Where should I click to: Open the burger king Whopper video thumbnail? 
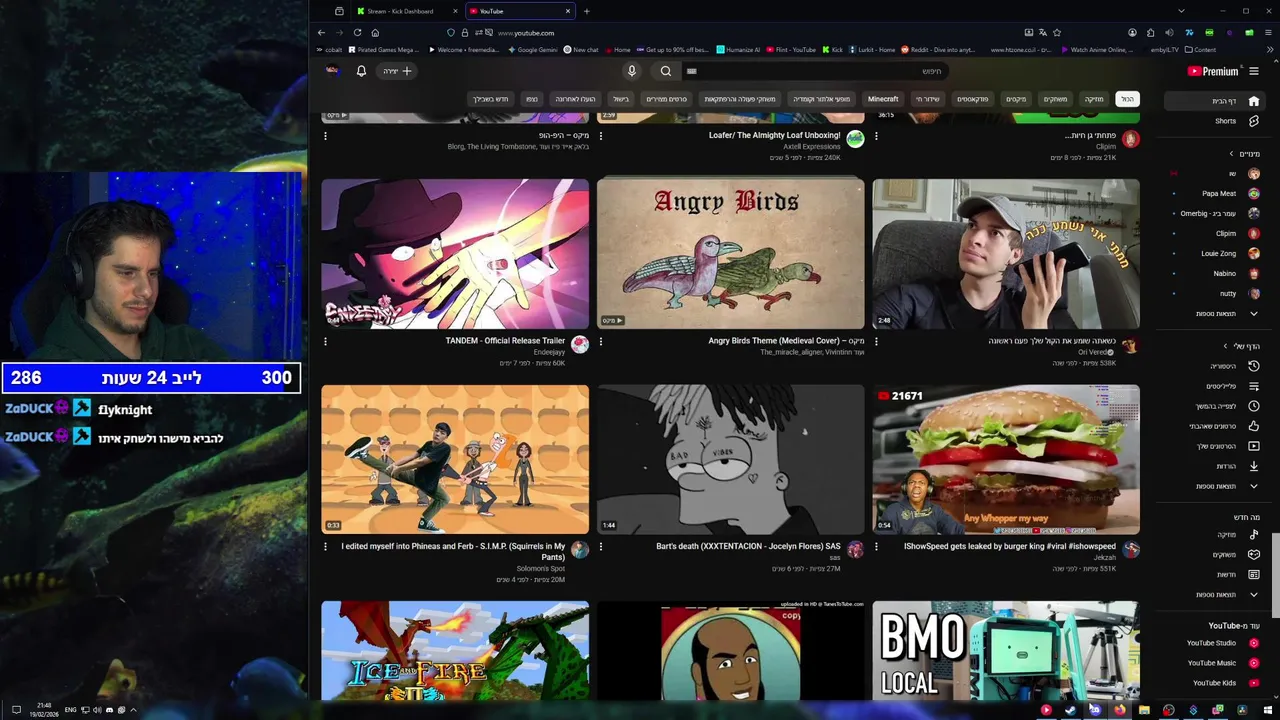pyautogui.click(x=1005, y=459)
